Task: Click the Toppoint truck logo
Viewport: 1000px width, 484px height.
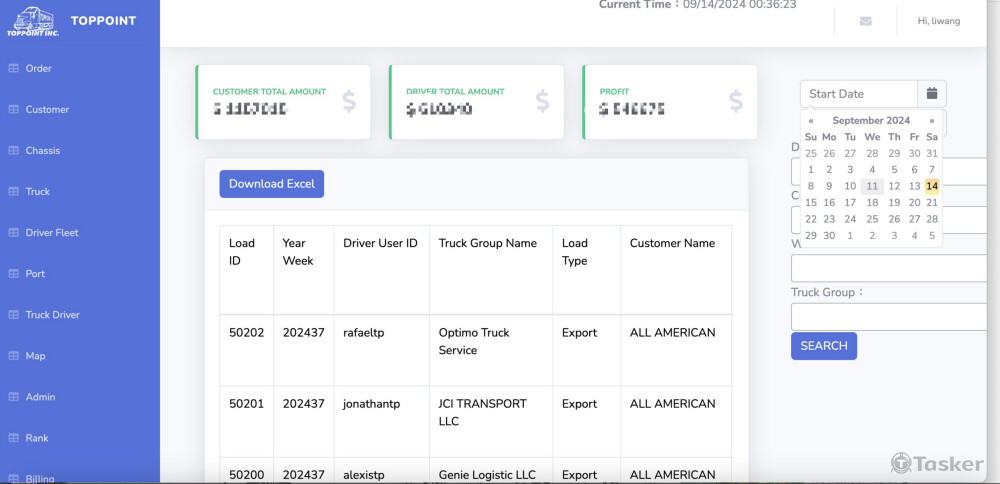Action: click(33, 21)
